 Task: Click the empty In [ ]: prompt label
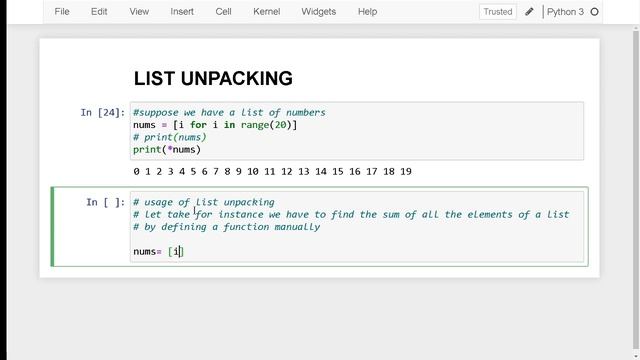coord(106,202)
